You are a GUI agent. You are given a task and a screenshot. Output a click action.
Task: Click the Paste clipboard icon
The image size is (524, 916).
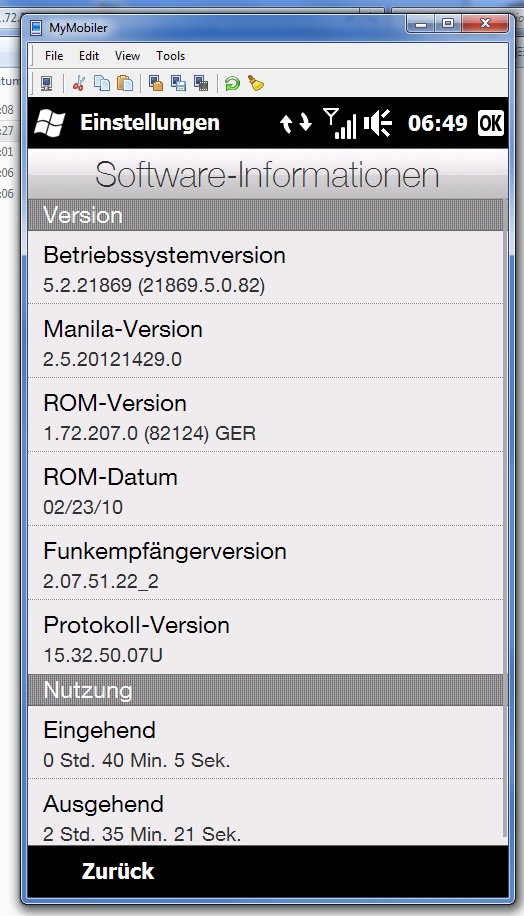pyautogui.click(x=125, y=84)
